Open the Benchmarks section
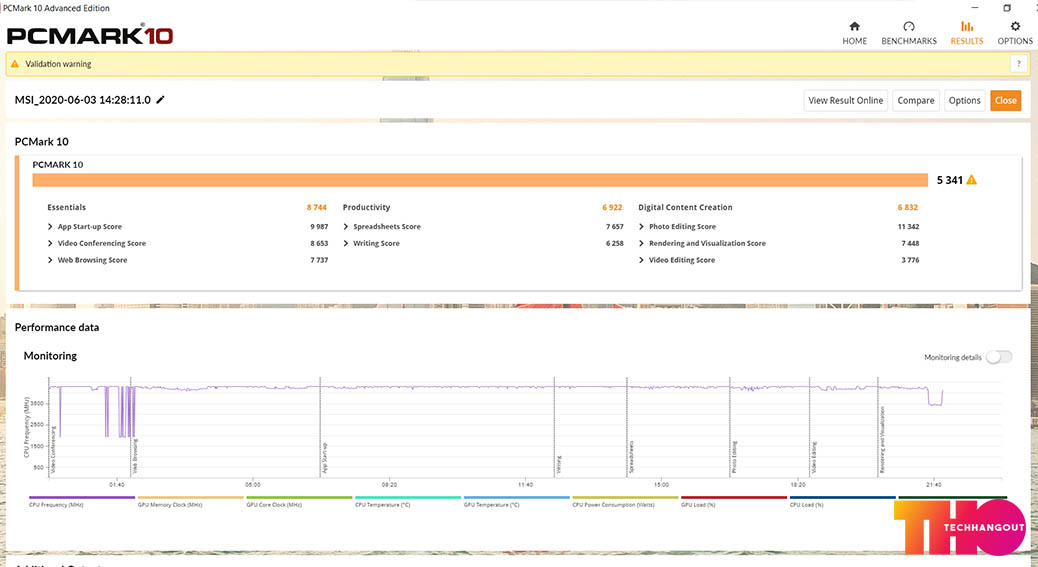Viewport: 1038px width, 567px height. [x=908, y=33]
